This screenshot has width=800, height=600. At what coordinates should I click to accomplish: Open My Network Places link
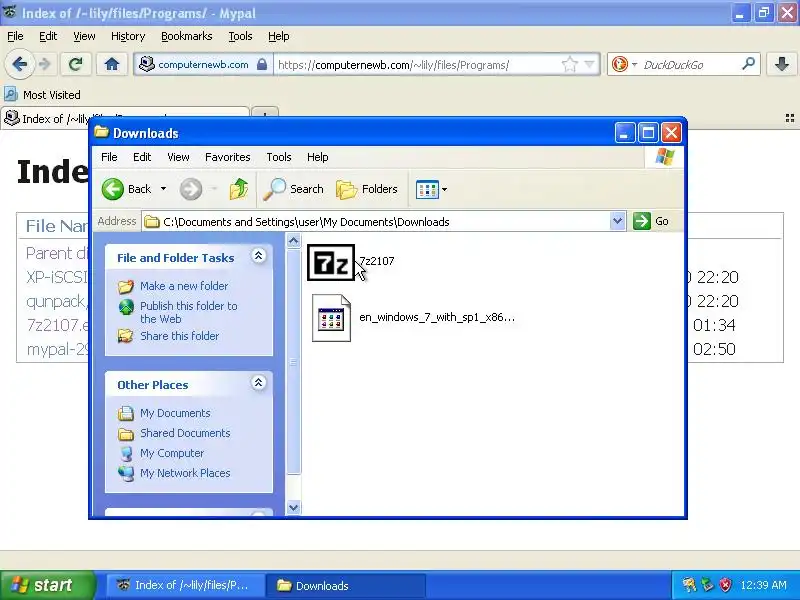click(185, 473)
